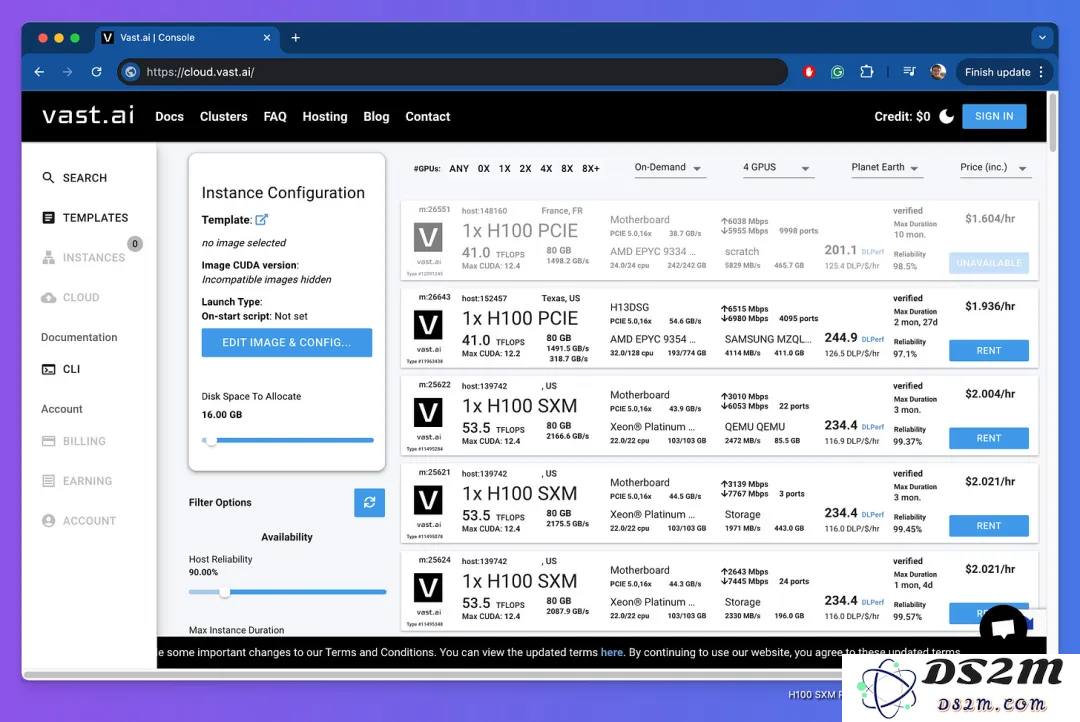Click EDIT IMAGE & CONFIG button
This screenshot has width=1080, height=722.
coord(287,342)
